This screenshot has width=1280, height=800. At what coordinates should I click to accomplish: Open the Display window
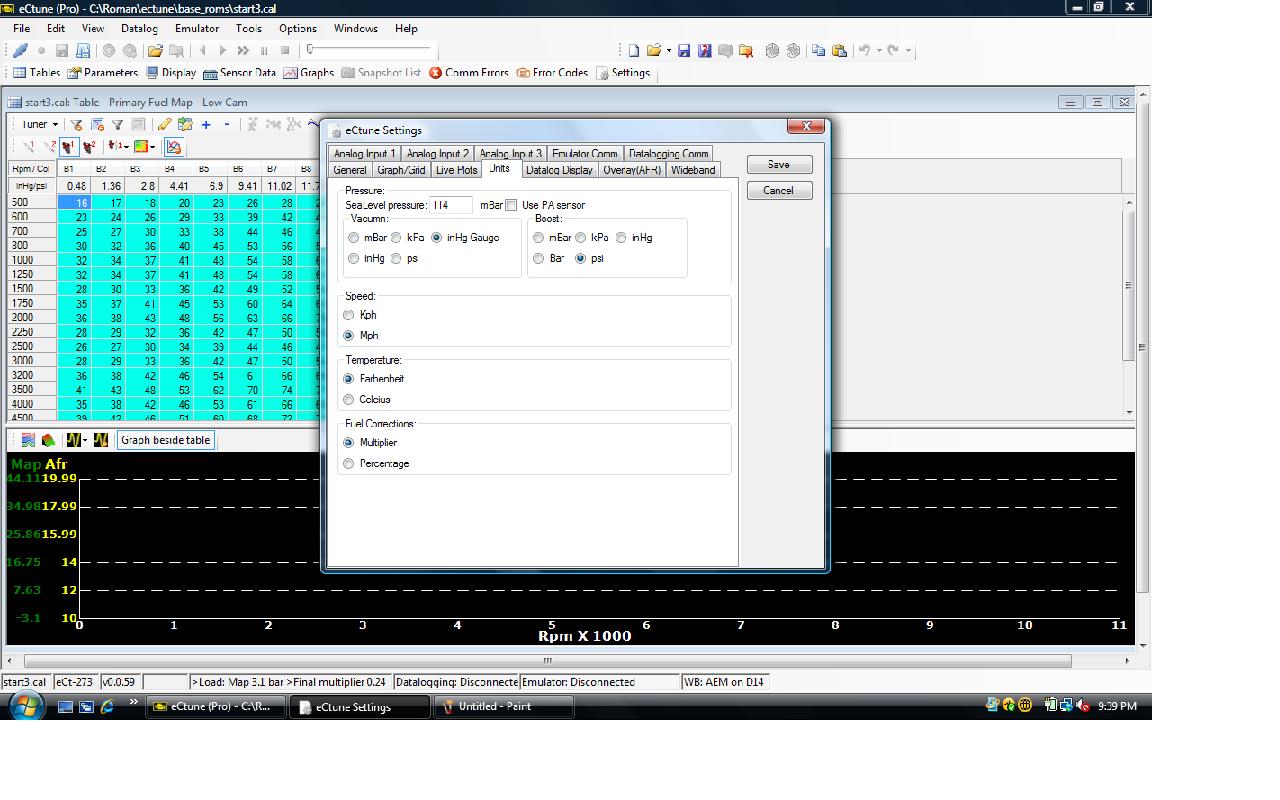click(x=171, y=73)
